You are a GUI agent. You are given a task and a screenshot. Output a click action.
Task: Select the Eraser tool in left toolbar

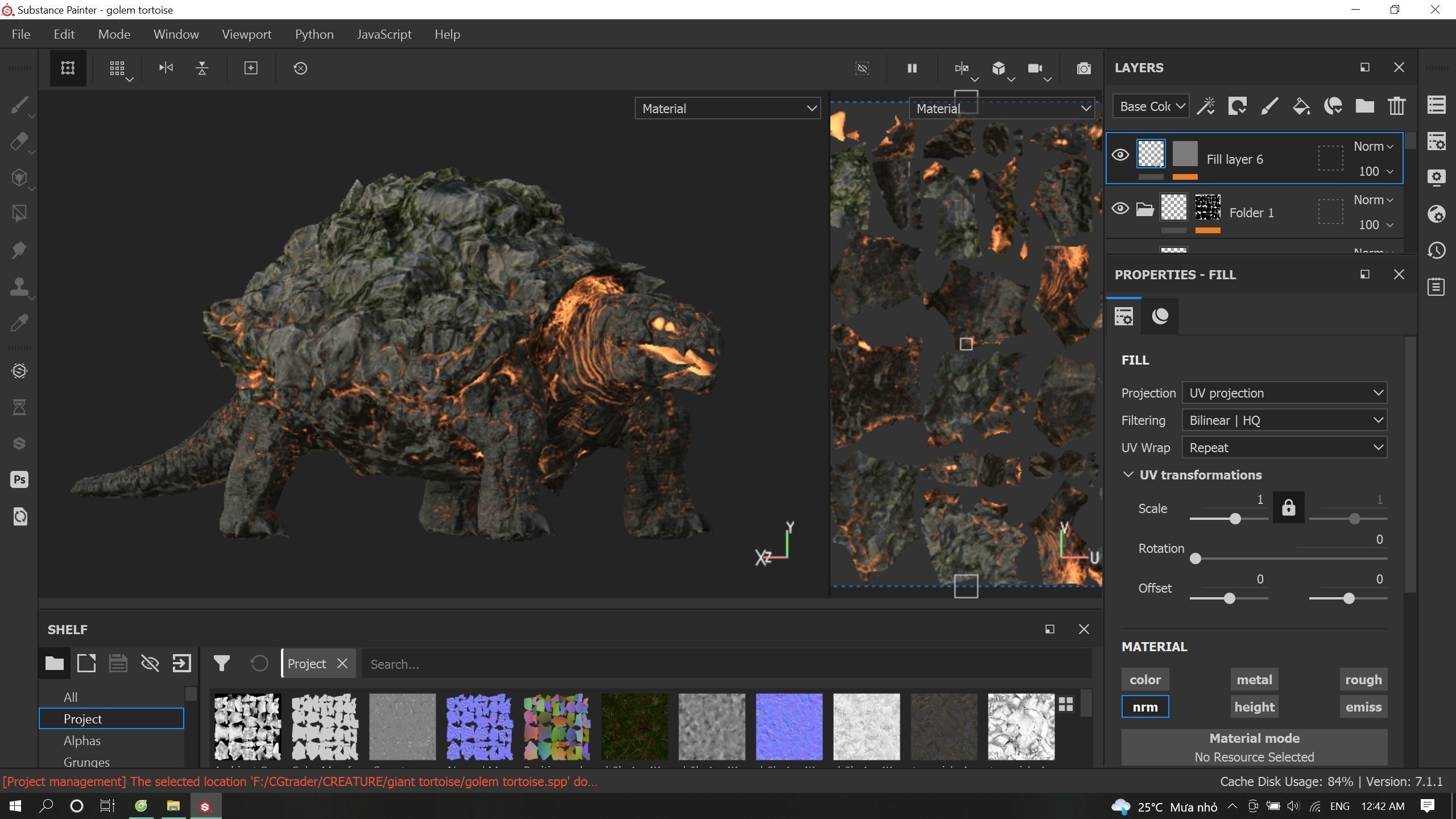tap(19, 142)
